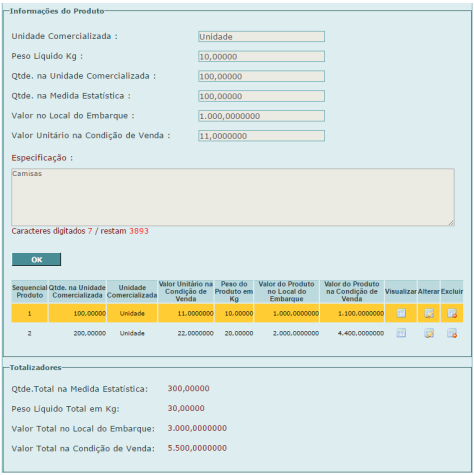Click the total value 300,00000
Viewport: 474px width, 475px height.
[188, 388]
